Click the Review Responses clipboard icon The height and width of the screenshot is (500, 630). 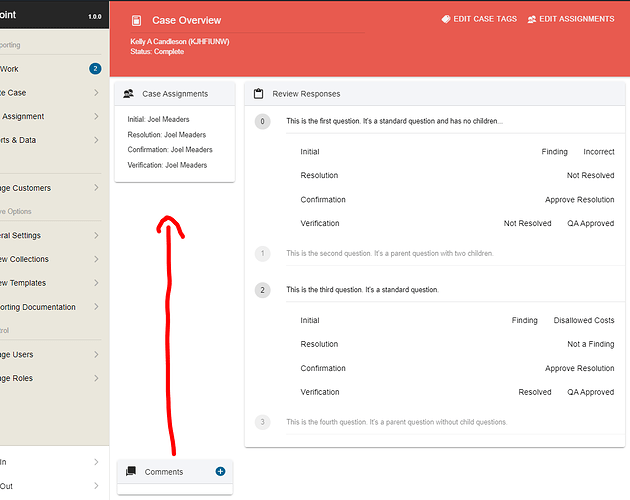(258, 94)
